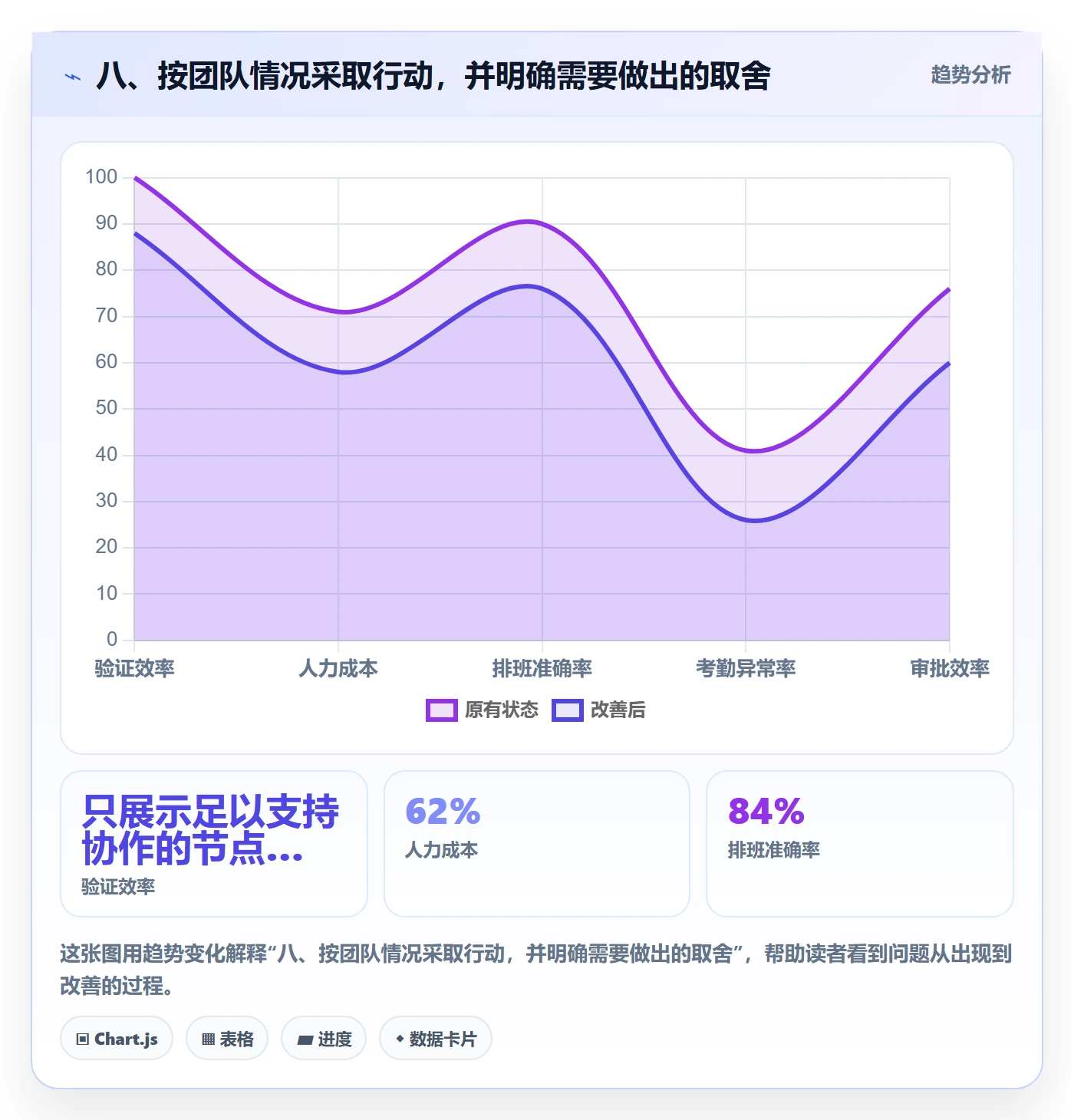1074x1120 pixels.
Task: Click the 人力成本 x-axis label
Action: 338,669
